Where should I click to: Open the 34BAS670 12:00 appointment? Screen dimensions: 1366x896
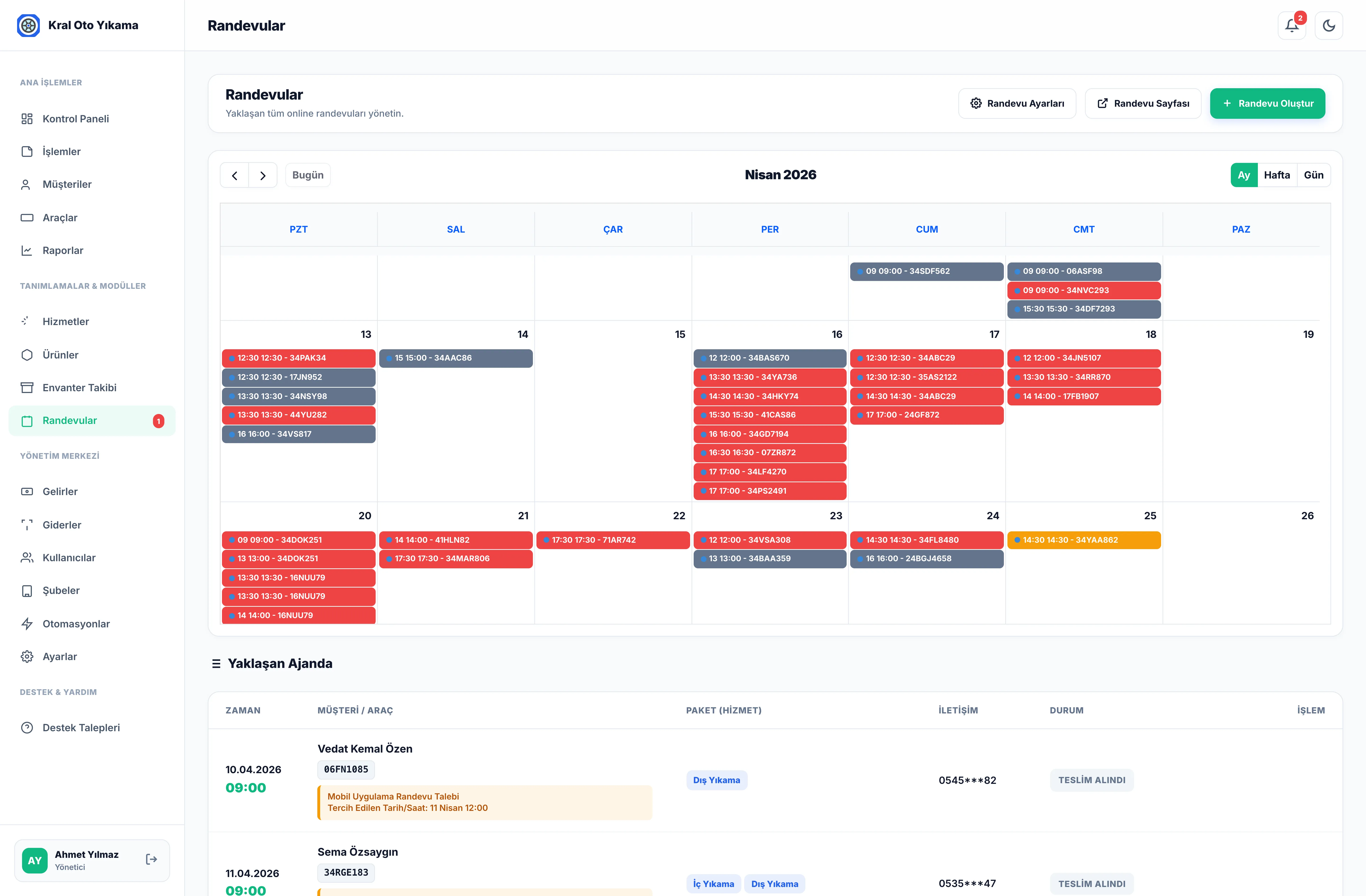(770, 358)
